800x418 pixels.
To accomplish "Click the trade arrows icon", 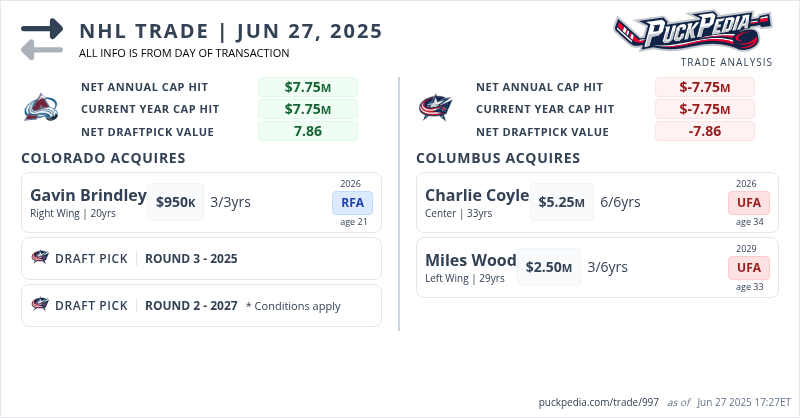I will 41,39.
